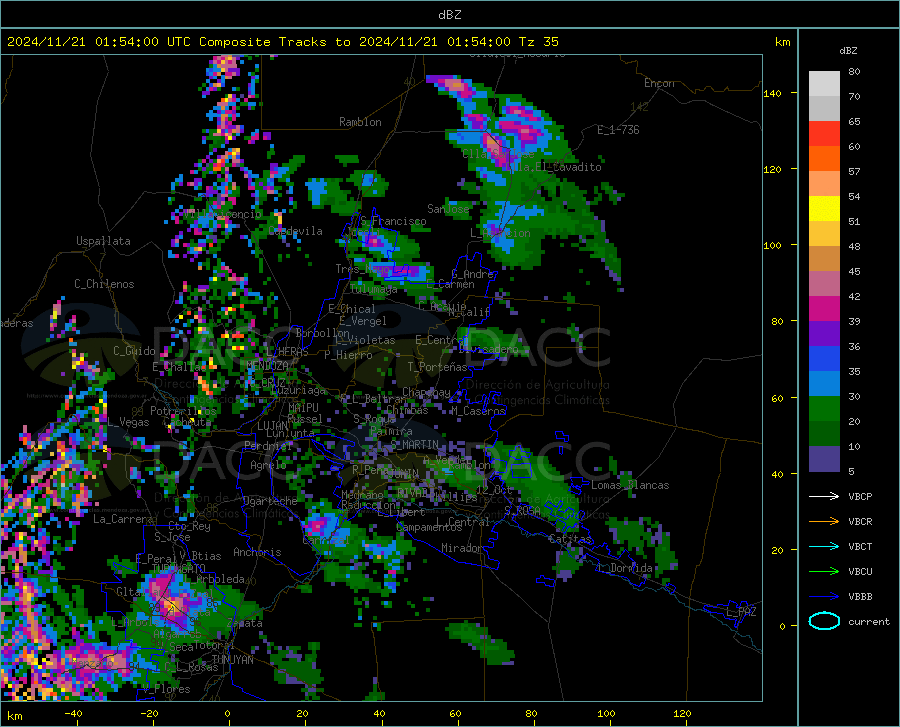Click the blue VBBB arrow in legend
This screenshot has height=727, width=900.
click(x=824, y=596)
